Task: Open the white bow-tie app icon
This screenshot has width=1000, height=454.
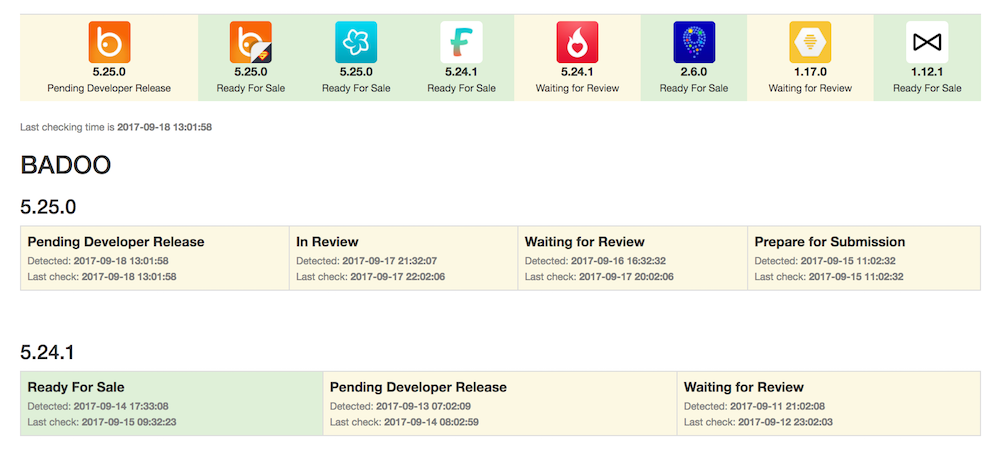Action: point(927,42)
